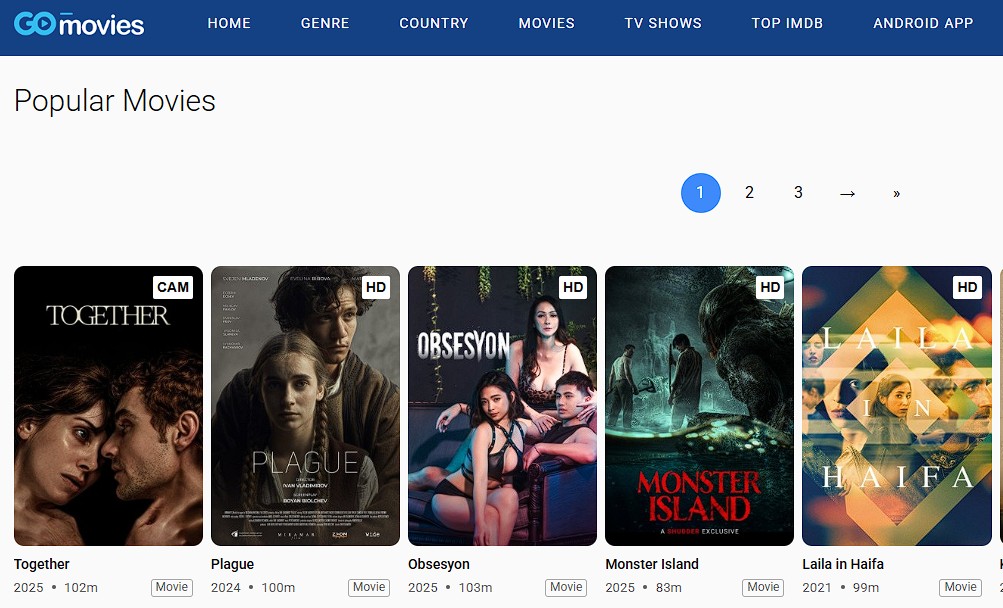Click the next page arrow
This screenshot has height=608, width=1003.
point(848,193)
